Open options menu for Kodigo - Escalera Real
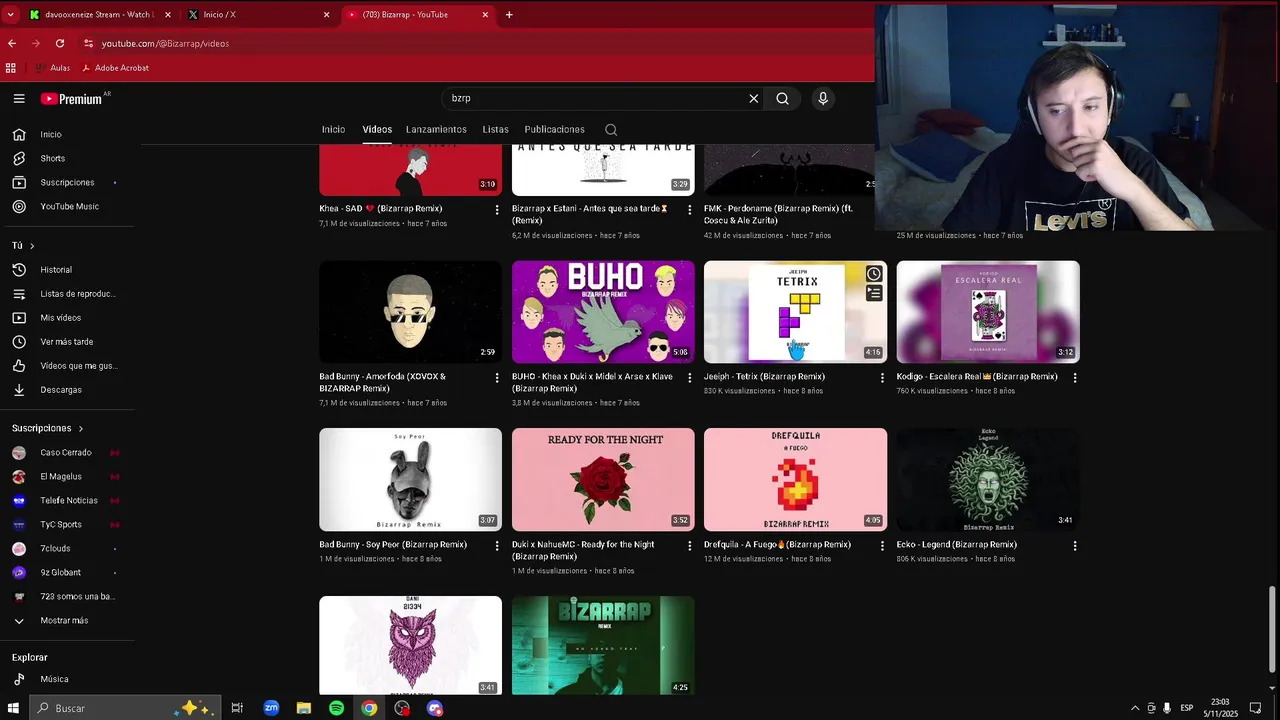Viewport: 1280px width, 720px height. (1075, 377)
